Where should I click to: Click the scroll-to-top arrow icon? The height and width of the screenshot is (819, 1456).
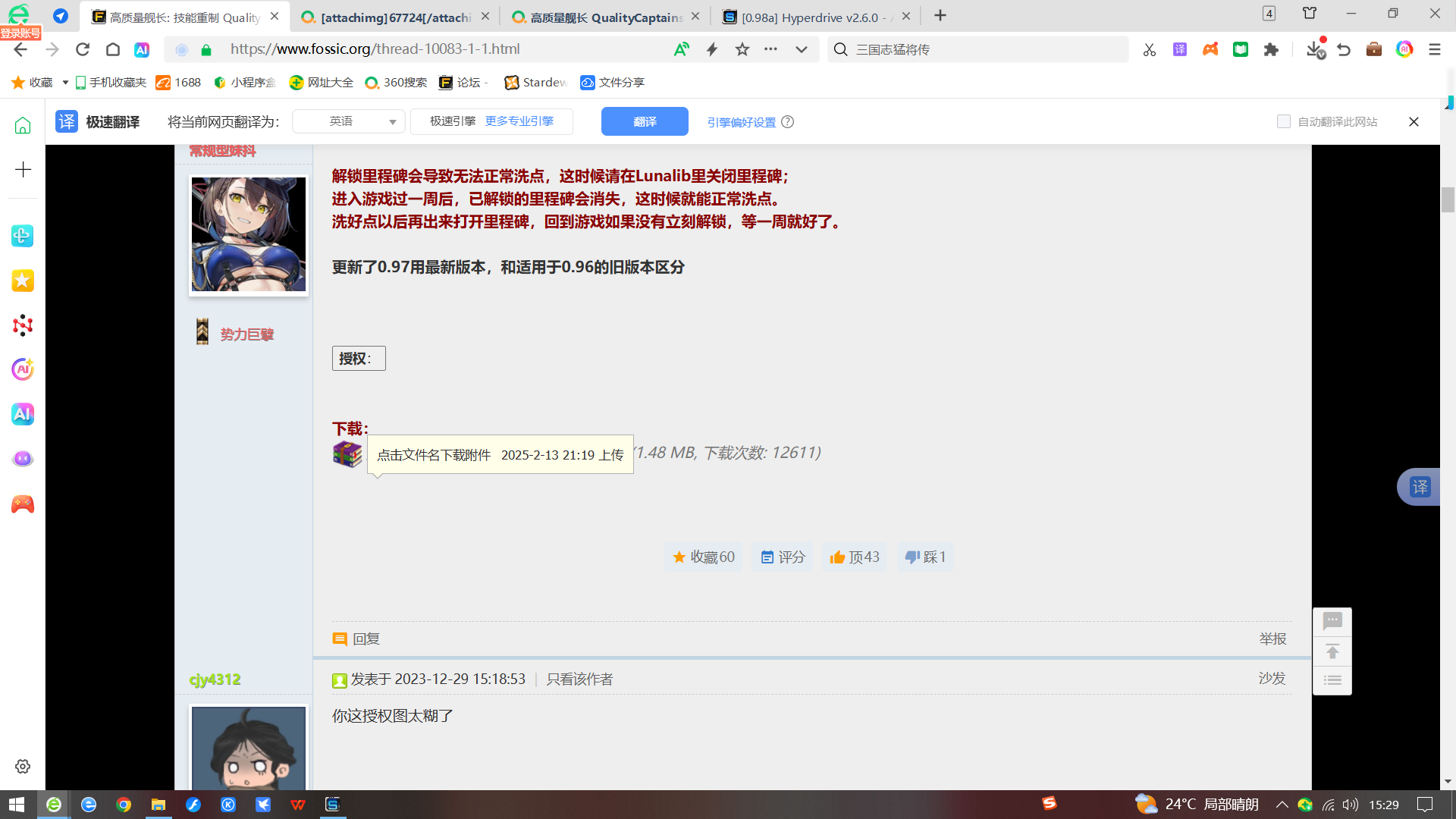(x=1332, y=651)
